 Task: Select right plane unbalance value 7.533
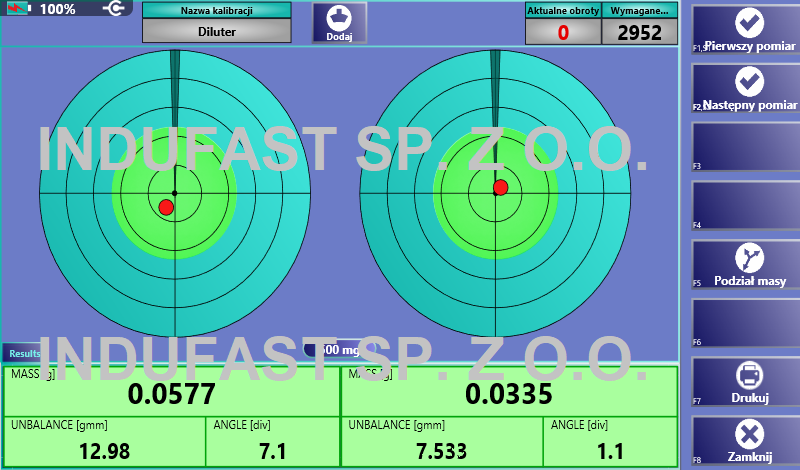click(x=441, y=451)
